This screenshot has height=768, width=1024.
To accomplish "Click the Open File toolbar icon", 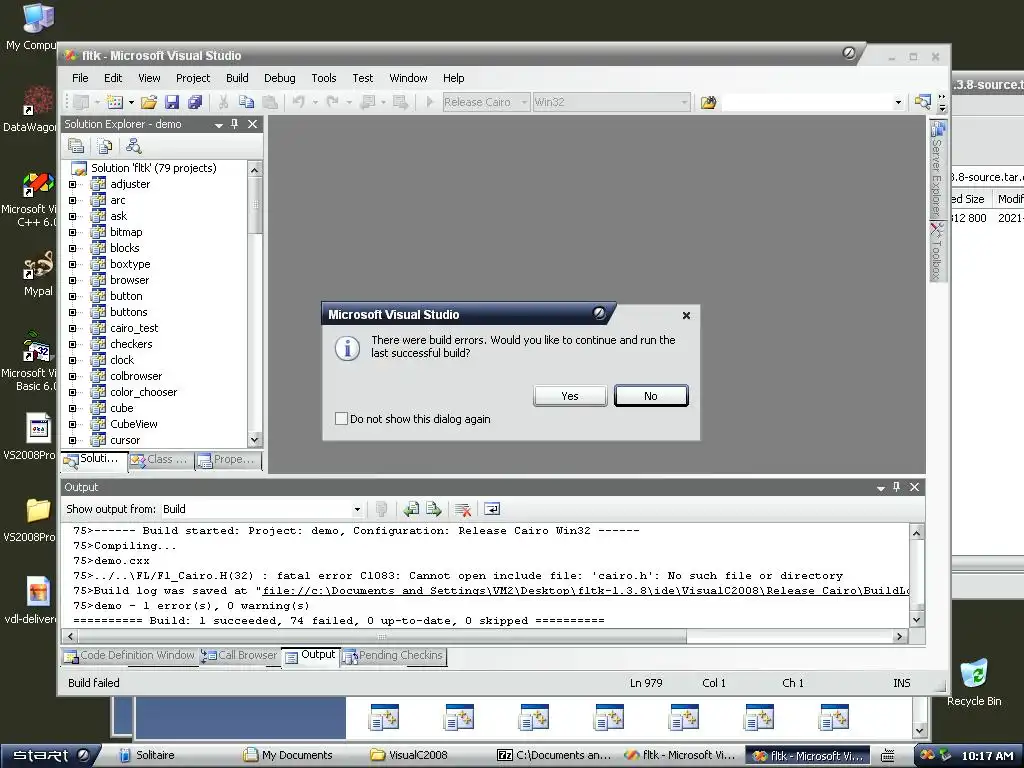I will coord(149,102).
